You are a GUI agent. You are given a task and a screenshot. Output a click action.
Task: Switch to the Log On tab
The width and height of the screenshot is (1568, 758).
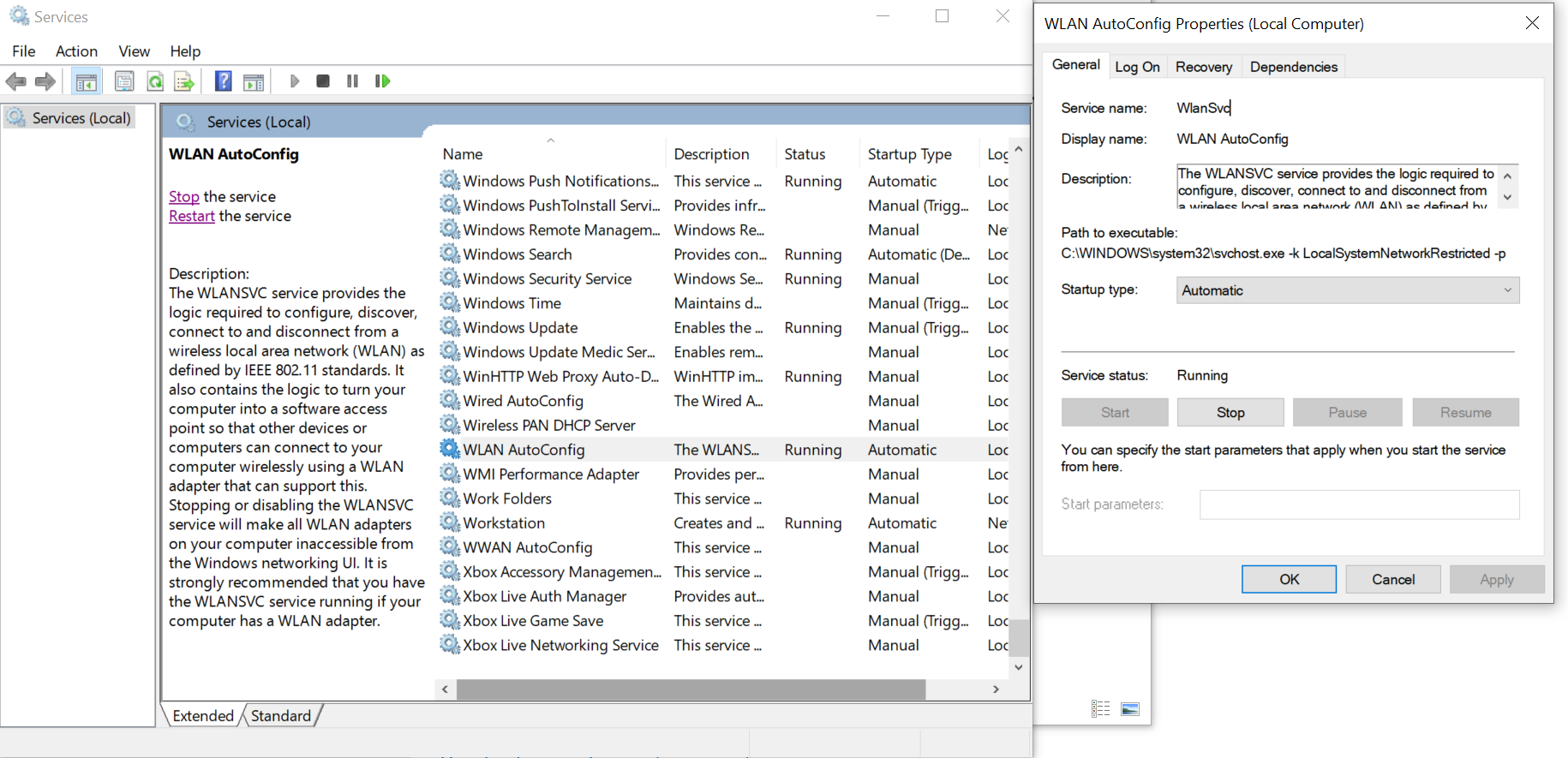1137,67
